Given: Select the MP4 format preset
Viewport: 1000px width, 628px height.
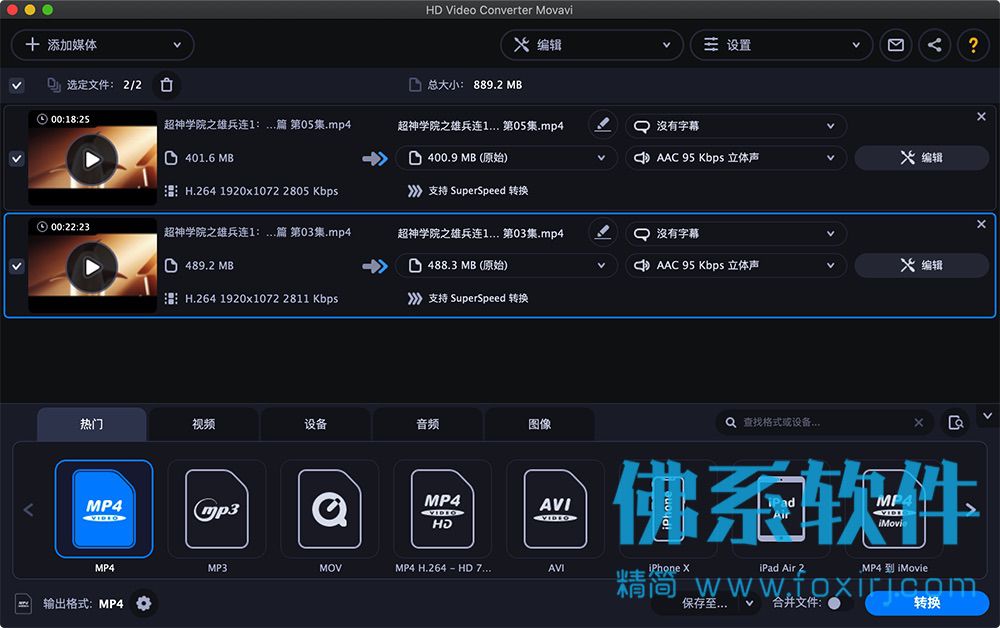Looking at the screenshot, I should (x=104, y=509).
